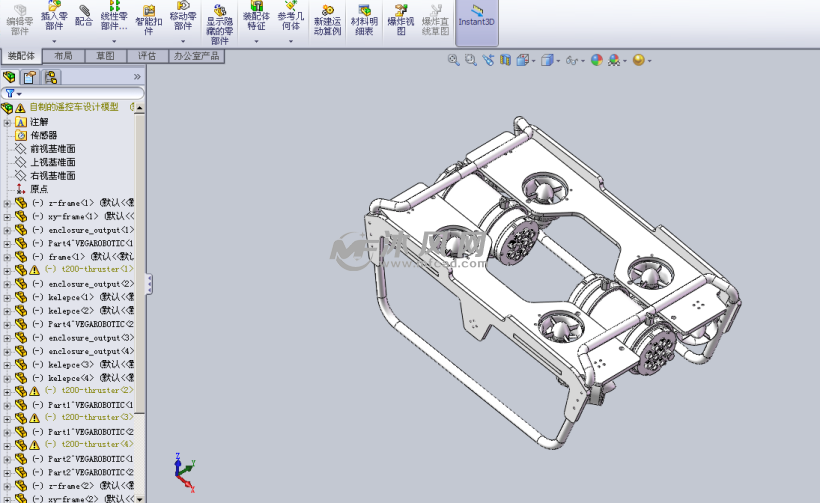Switch to the 草图 (Sketch) tab

coord(105,56)
